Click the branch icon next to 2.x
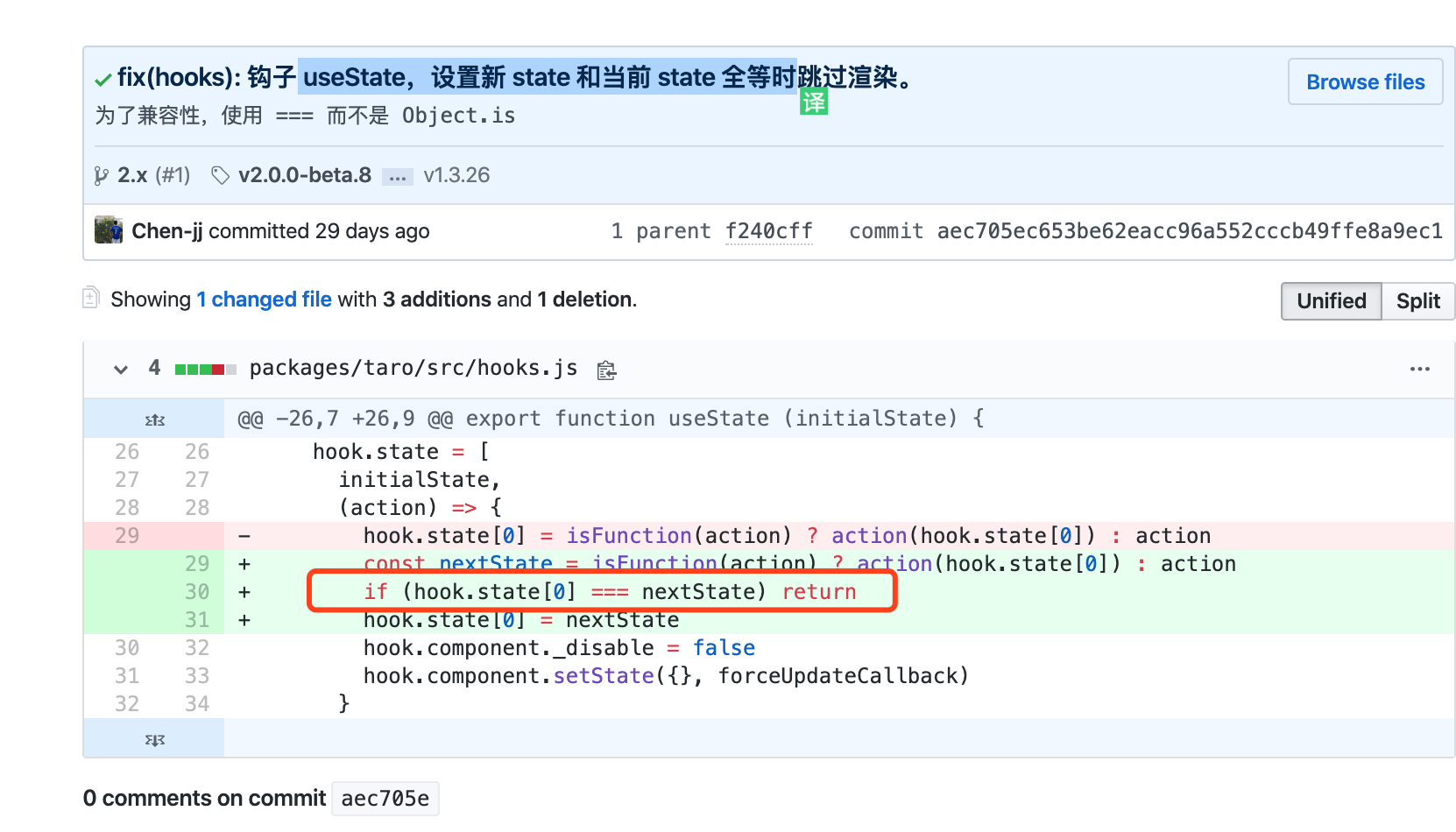Screen dimensions: 1456x832 coord(102,175)
